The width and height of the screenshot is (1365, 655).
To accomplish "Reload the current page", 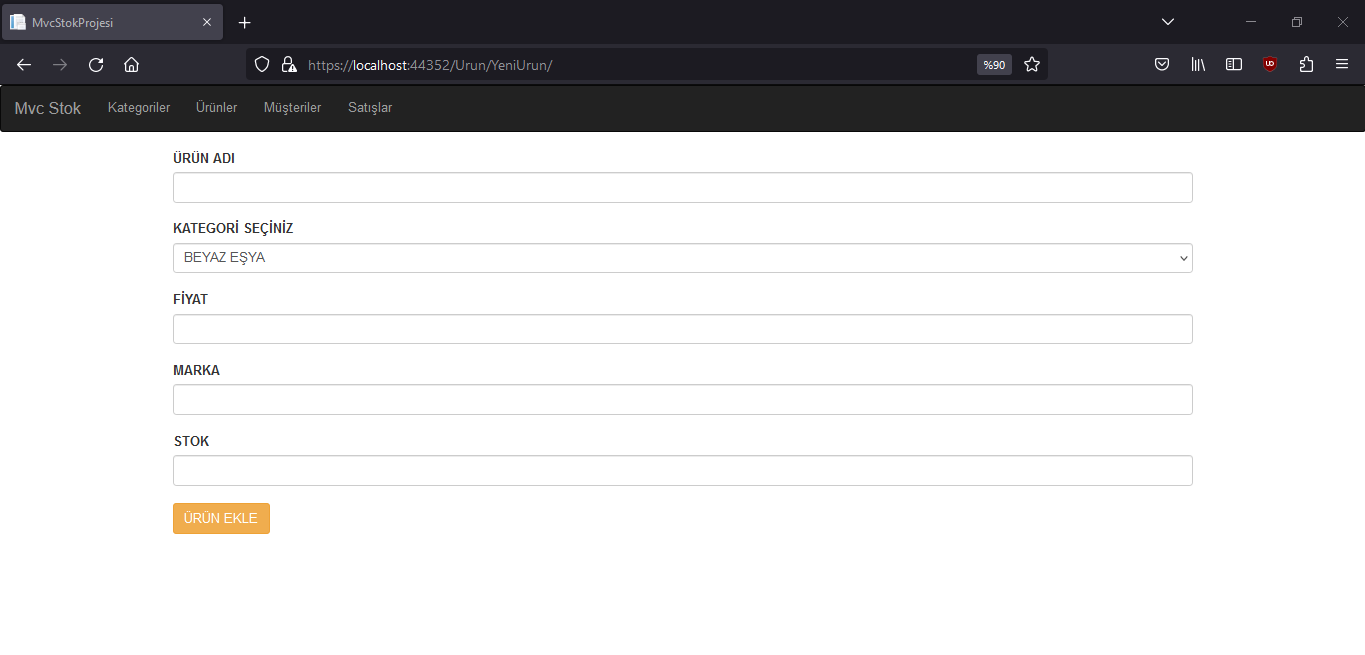I will point(95,64).
